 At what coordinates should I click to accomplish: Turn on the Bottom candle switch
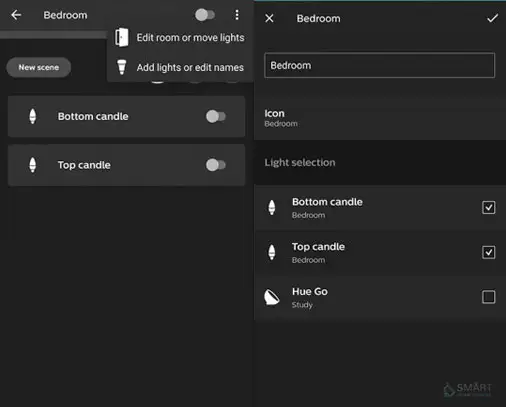point(216,116)
